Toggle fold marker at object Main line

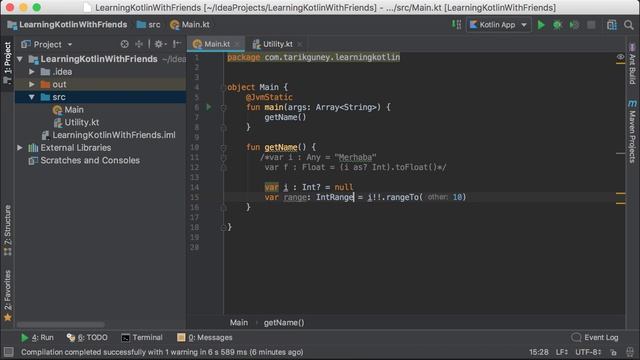point(223,87)
